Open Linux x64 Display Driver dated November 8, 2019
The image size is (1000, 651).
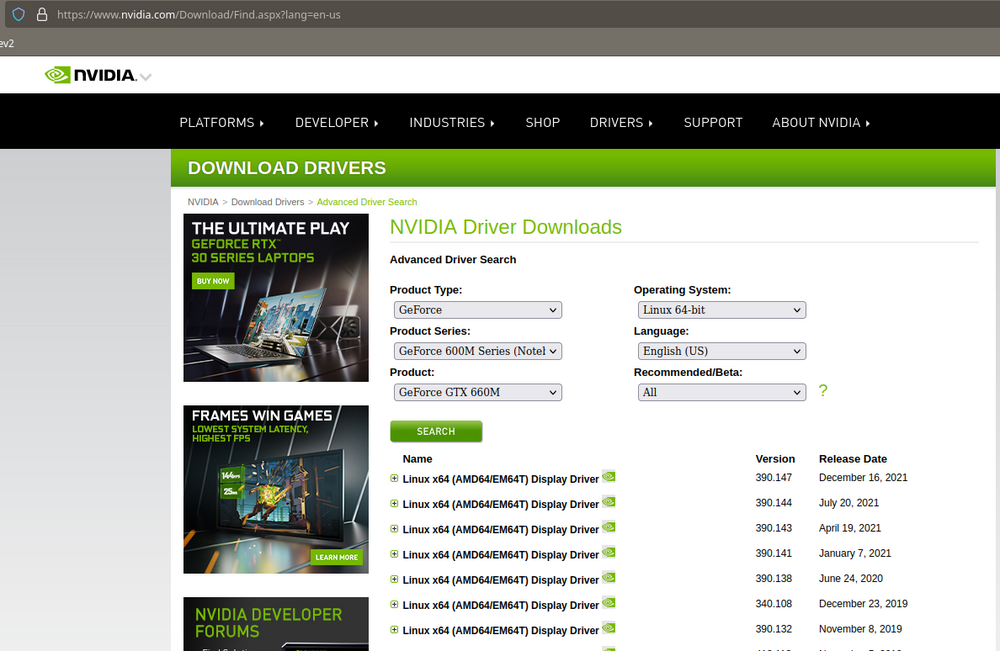pos(501,631)
